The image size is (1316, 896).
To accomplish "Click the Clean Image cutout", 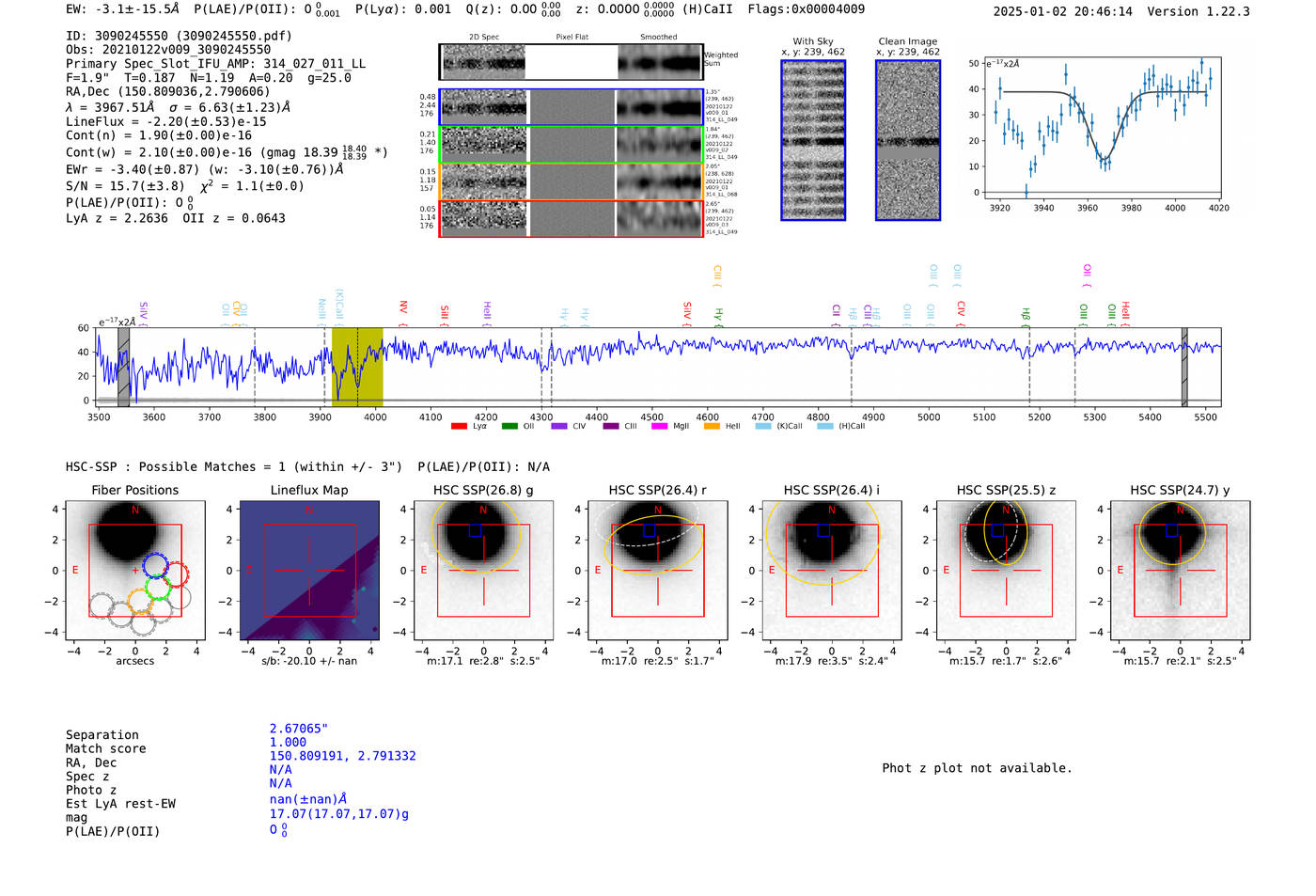I will coord(908,140).
